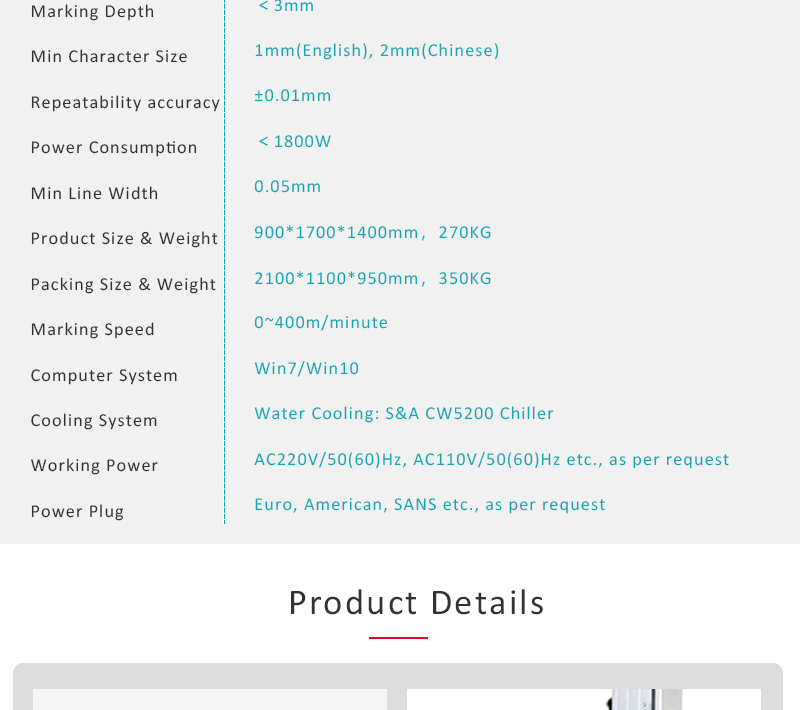Click the ±0.01mm repeatability accuracy value

[x=293, y=95]
